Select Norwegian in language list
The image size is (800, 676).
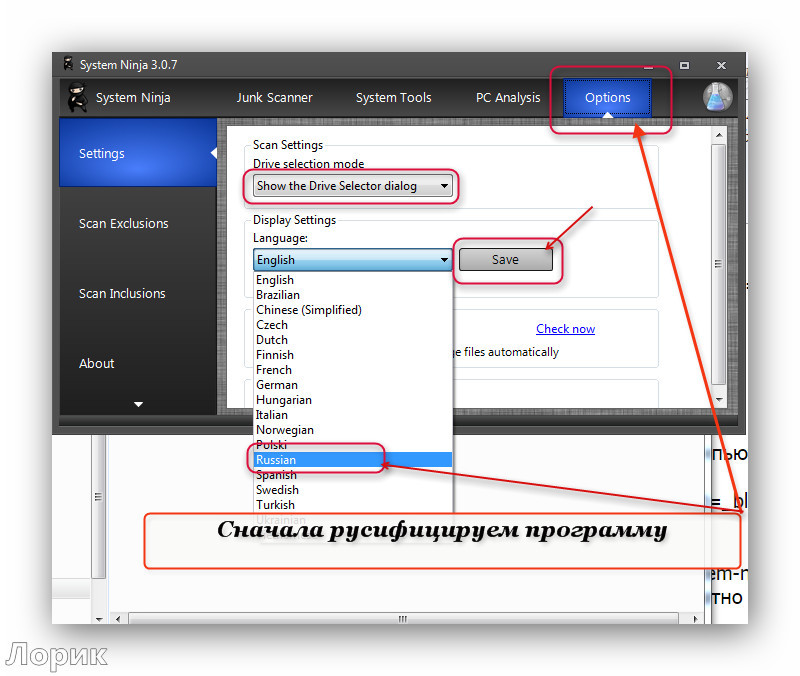click(x=353, y=430)
